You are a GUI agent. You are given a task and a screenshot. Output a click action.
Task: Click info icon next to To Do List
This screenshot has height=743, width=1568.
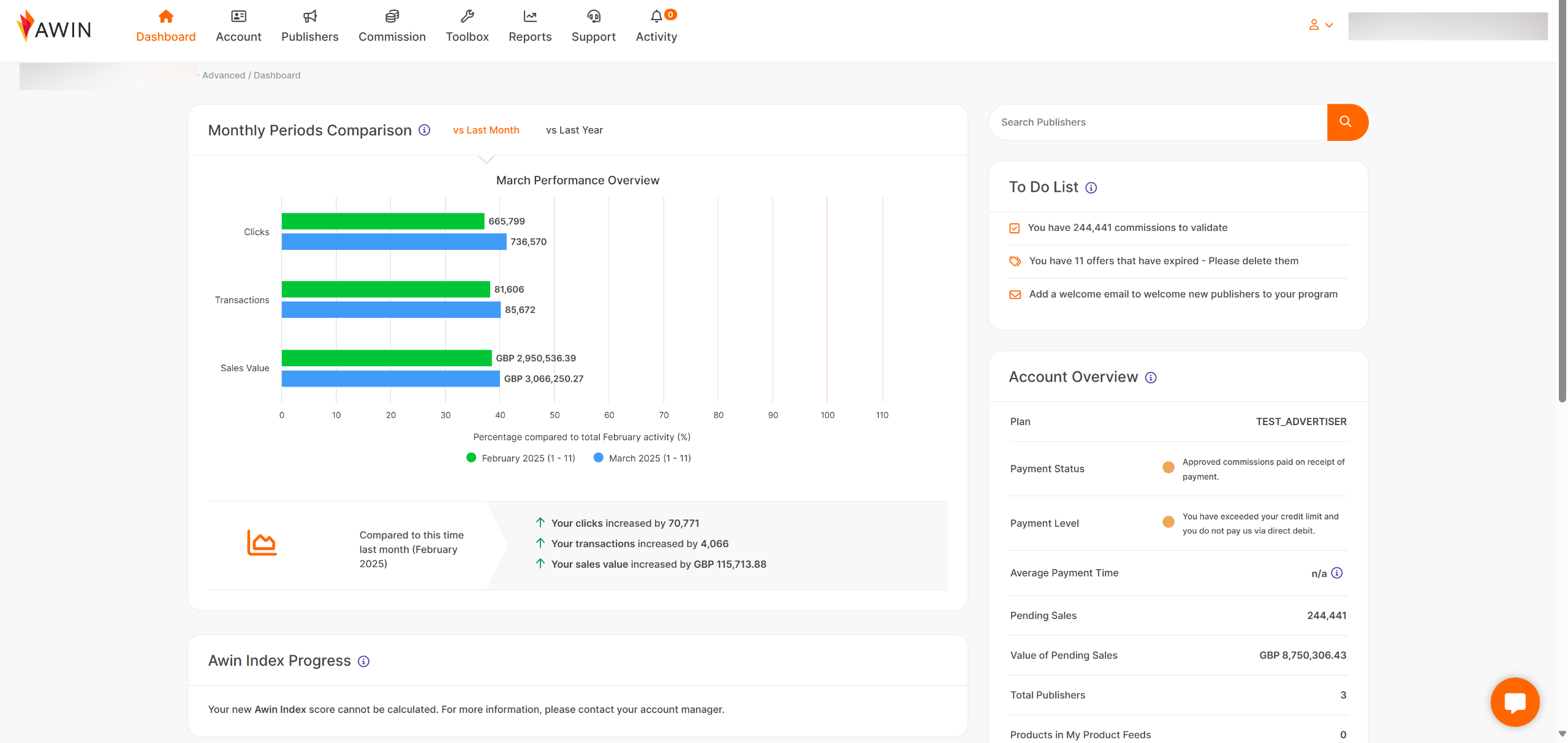tap(1091, 187)
